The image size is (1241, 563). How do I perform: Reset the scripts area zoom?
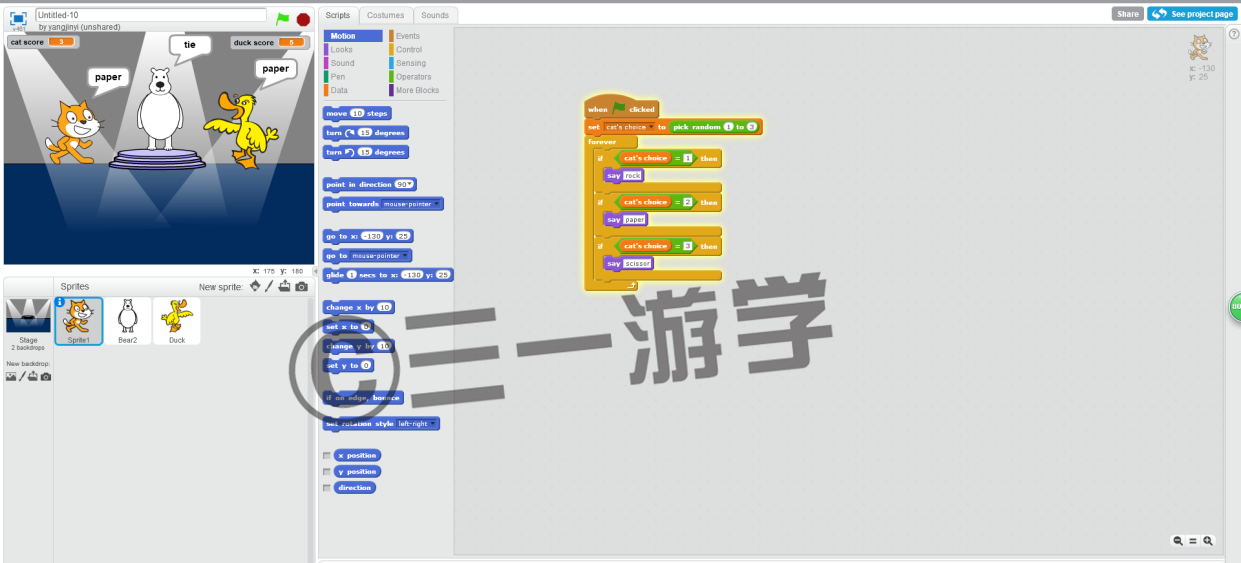point(1193,540)
